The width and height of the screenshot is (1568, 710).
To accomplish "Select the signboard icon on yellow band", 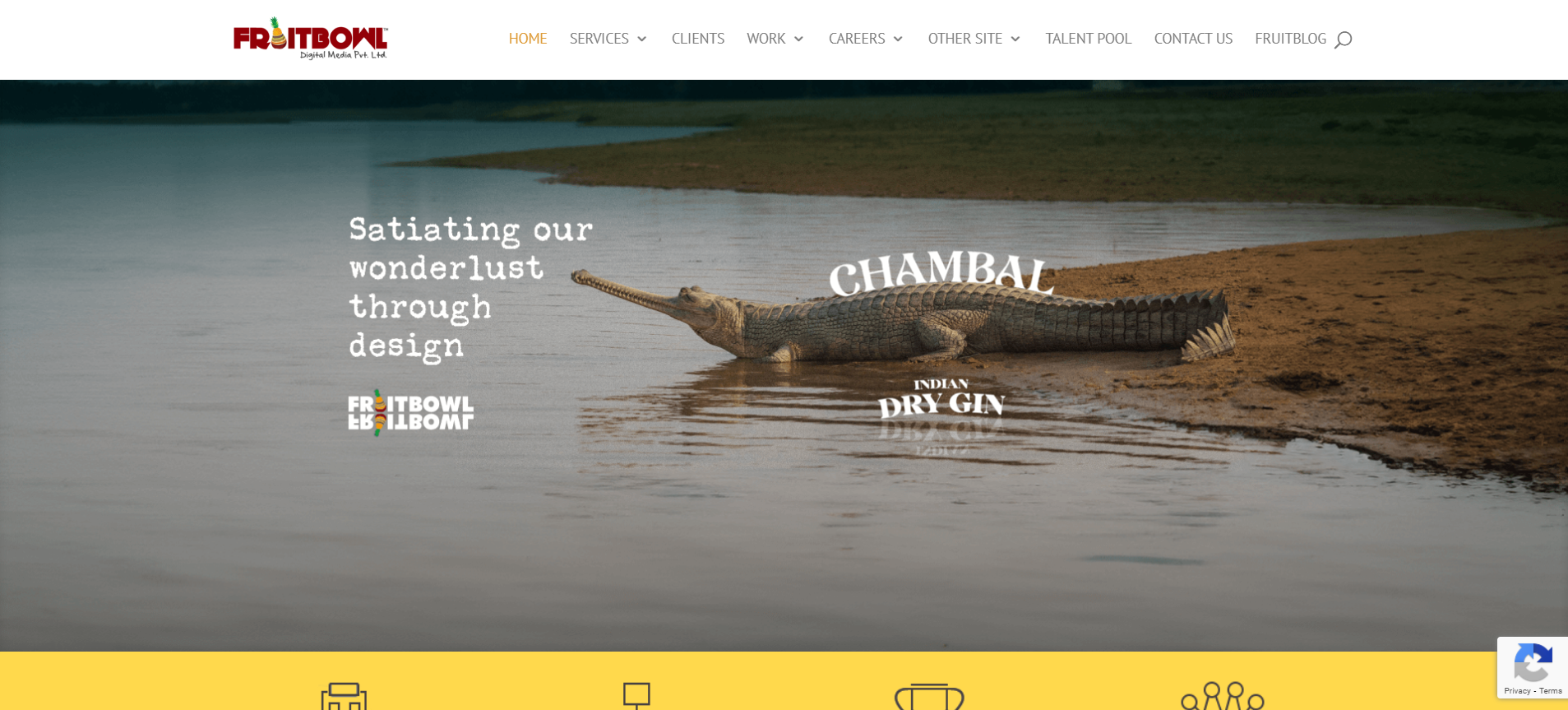I will coord(636,696).
